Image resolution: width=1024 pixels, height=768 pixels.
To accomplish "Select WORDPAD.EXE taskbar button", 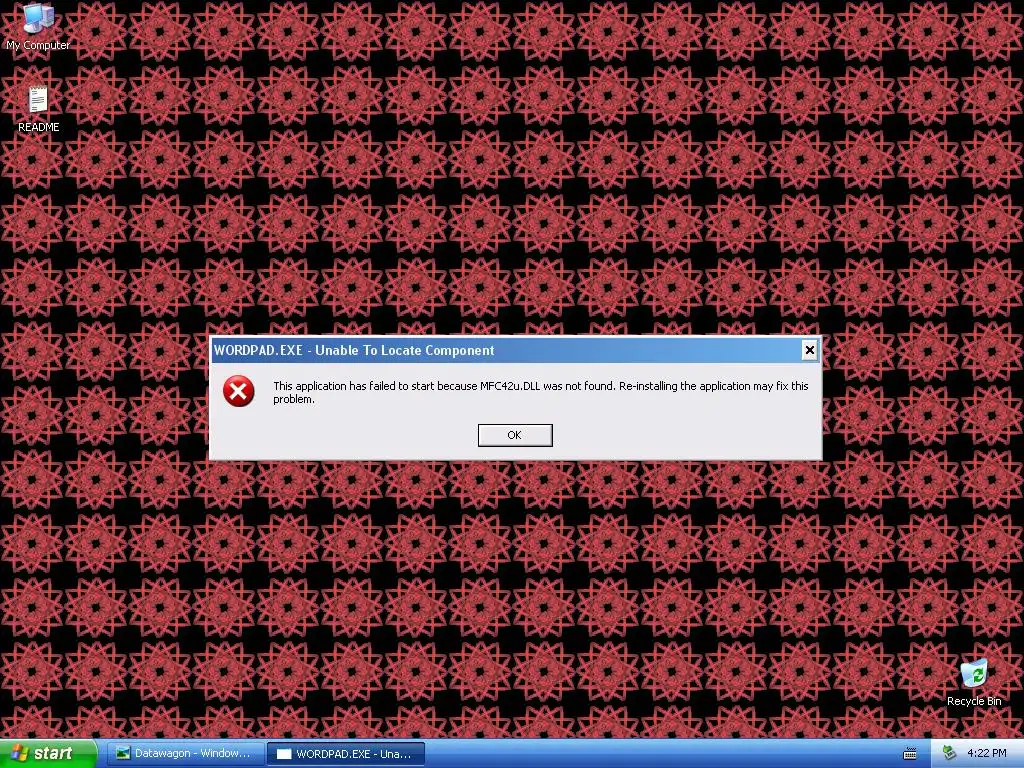I will (x=346, y=754).
